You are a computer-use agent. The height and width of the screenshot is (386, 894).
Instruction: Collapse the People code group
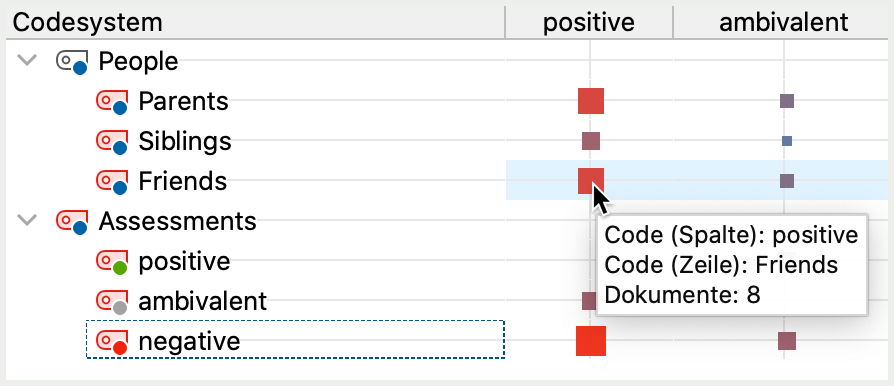[27, 60]
